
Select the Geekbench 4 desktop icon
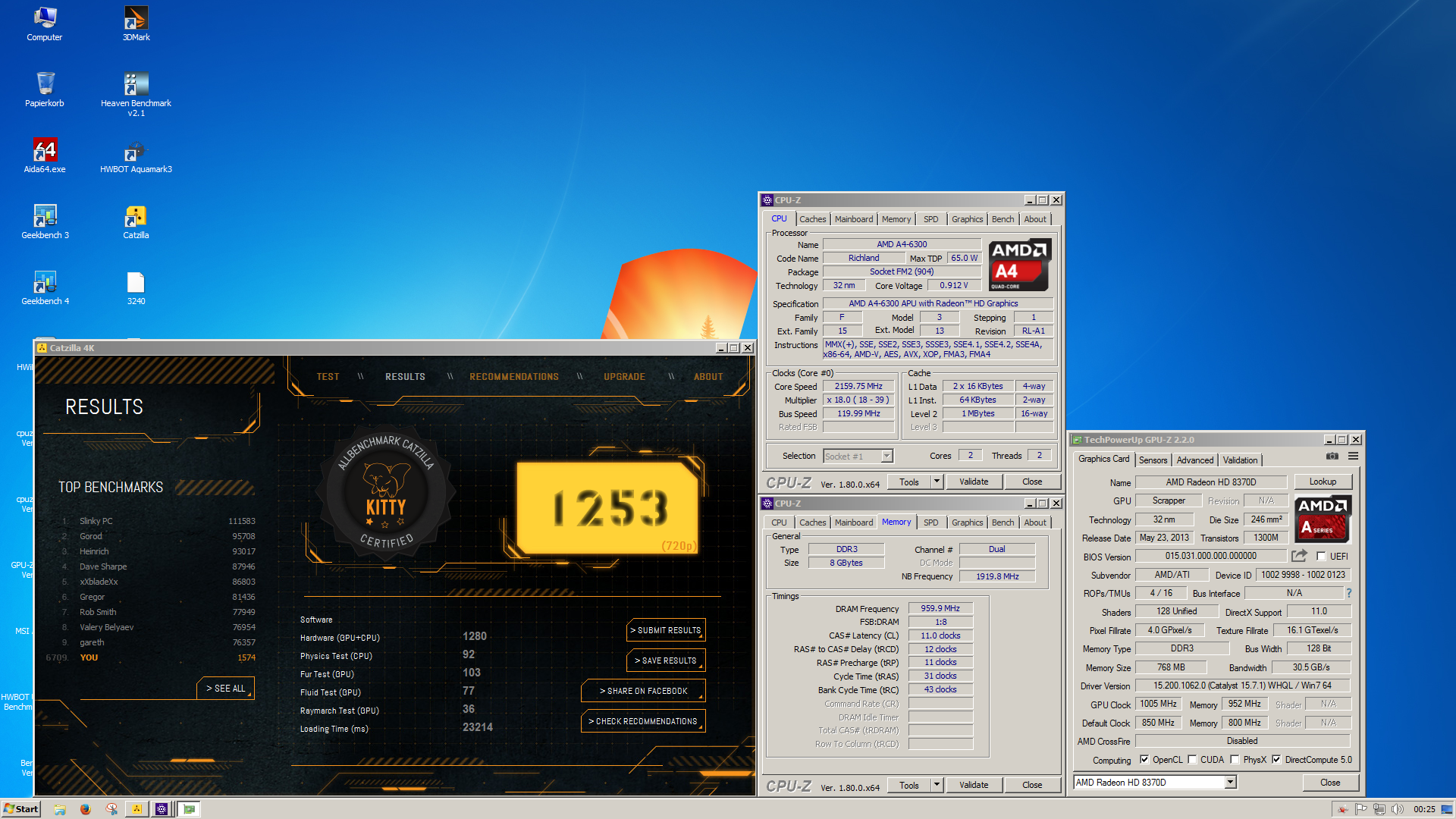45,287
